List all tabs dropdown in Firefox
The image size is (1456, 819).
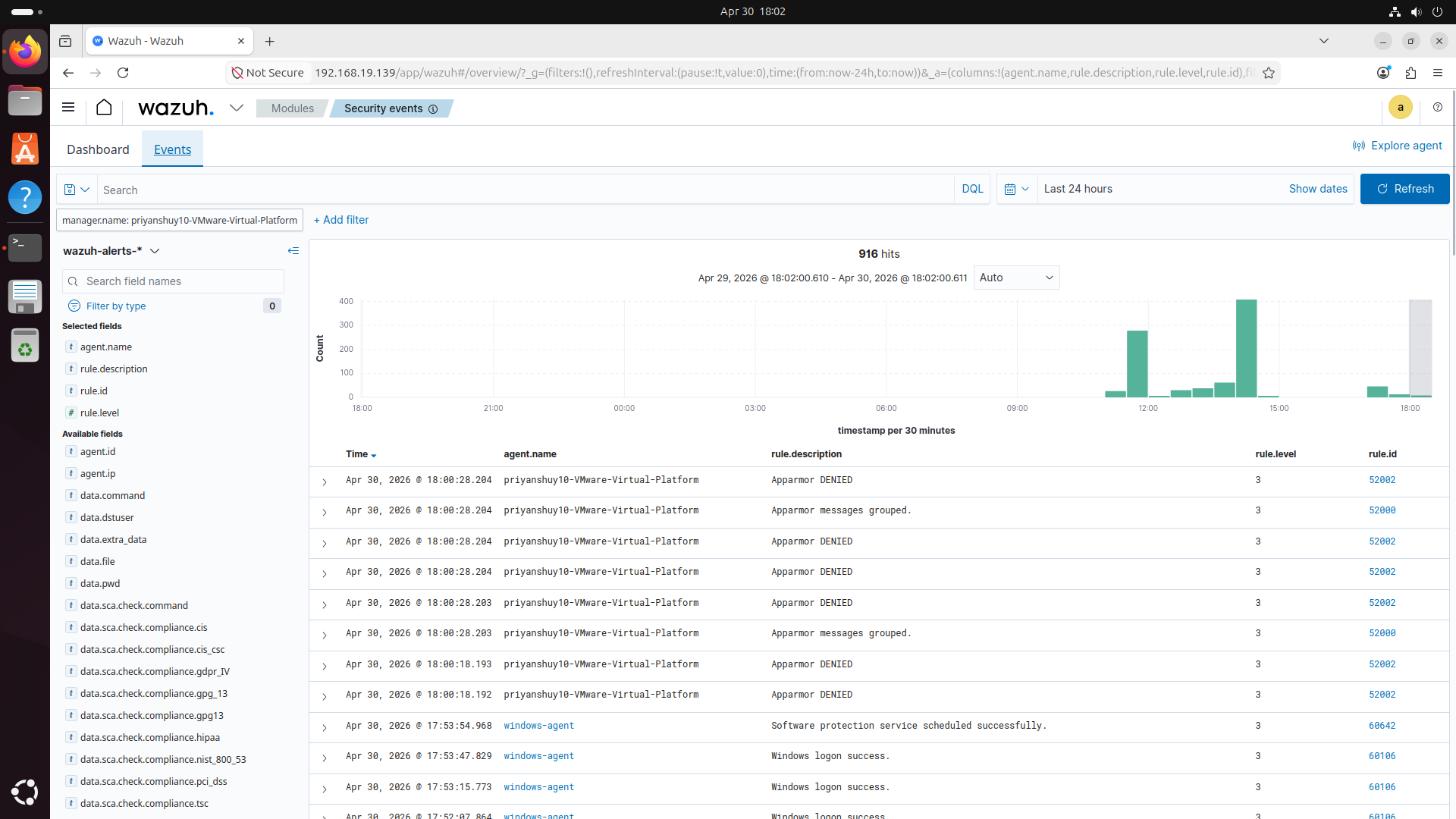point(1324,41)
